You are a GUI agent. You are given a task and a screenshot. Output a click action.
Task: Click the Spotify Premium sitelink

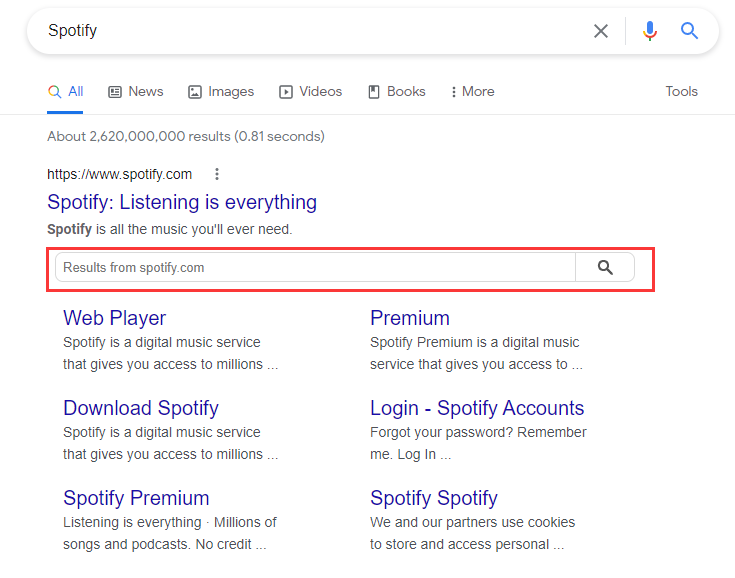click(136, 498)
